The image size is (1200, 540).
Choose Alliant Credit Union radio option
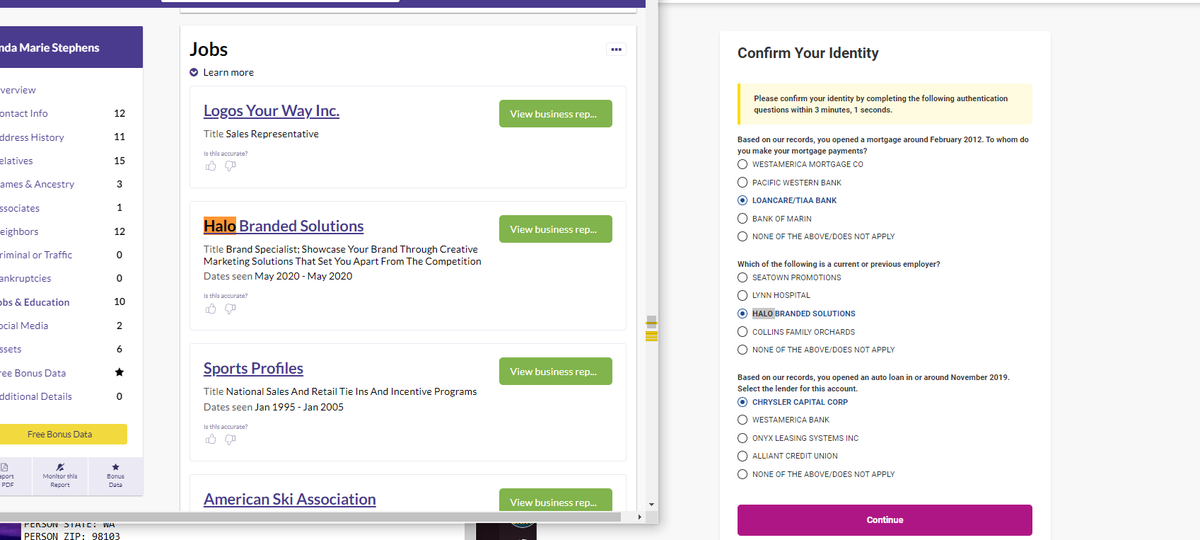pyautogui.click(x=742, y=456)
